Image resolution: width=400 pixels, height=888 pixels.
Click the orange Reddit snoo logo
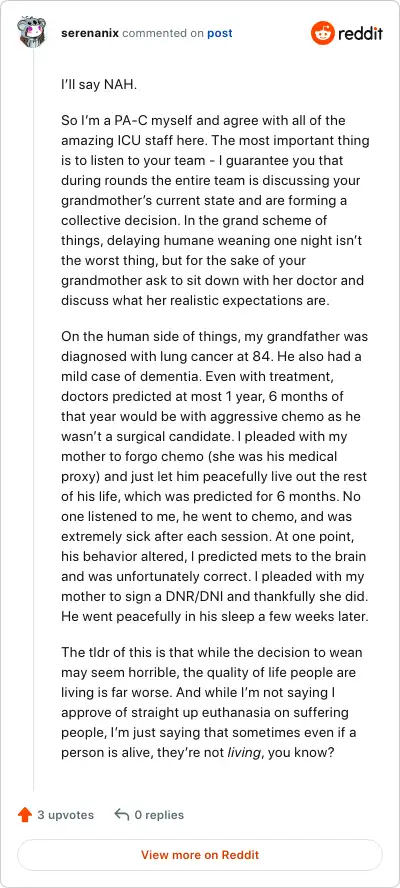click(322, 33)
